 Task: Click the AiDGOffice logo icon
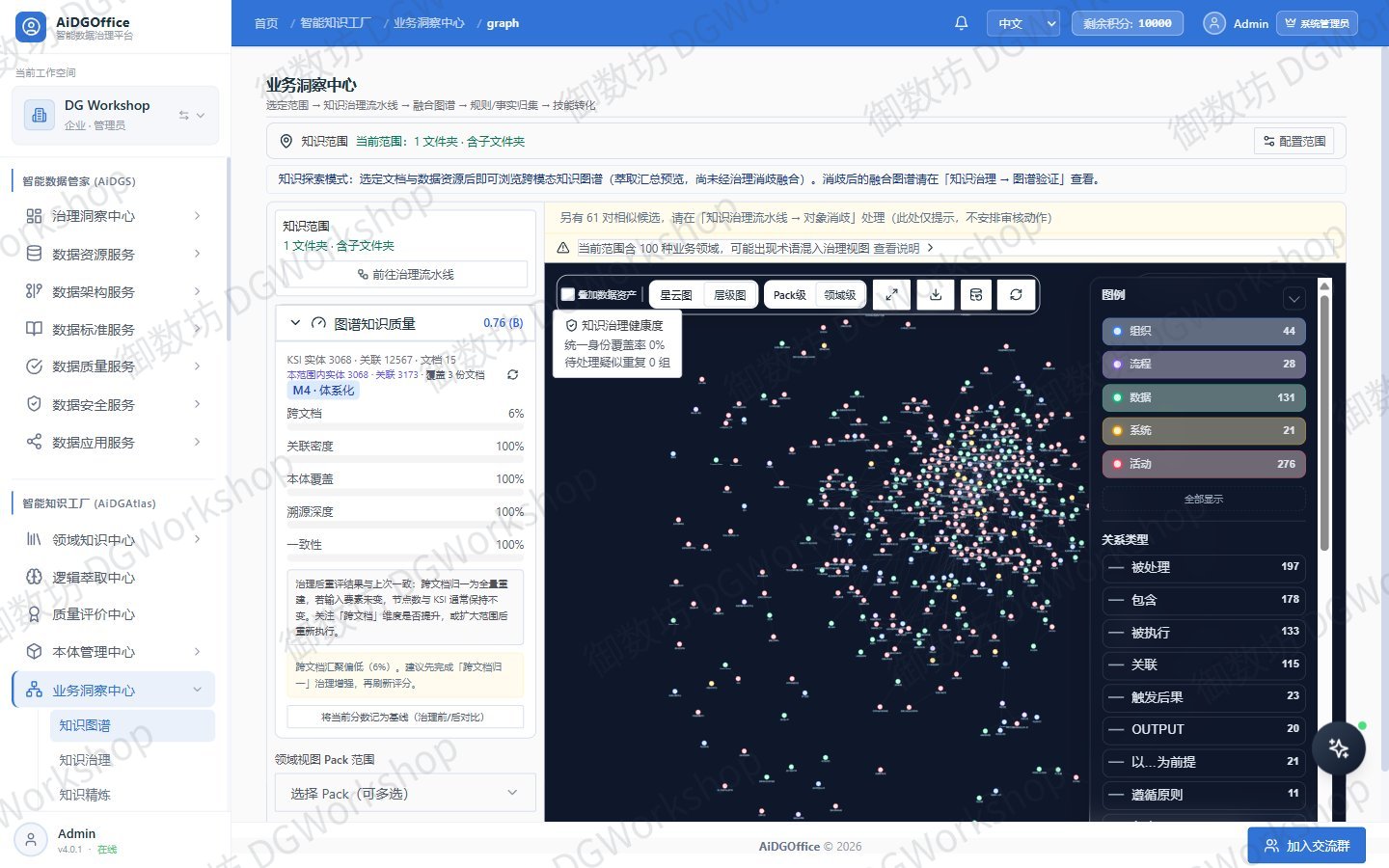pyautogui.click(x=31, y=27)
